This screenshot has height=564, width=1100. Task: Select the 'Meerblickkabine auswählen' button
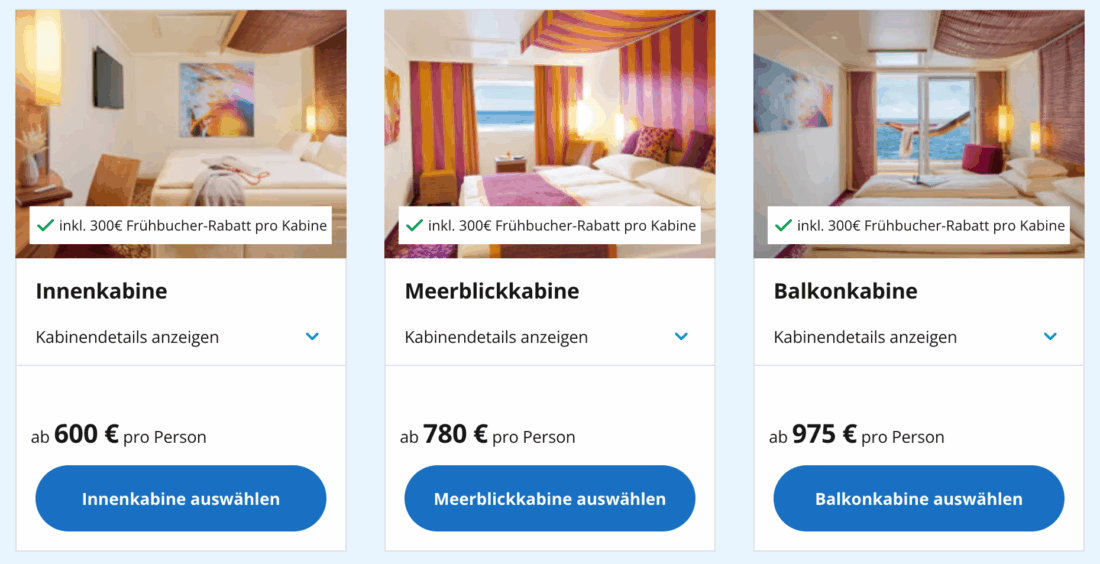coord(549,498)
